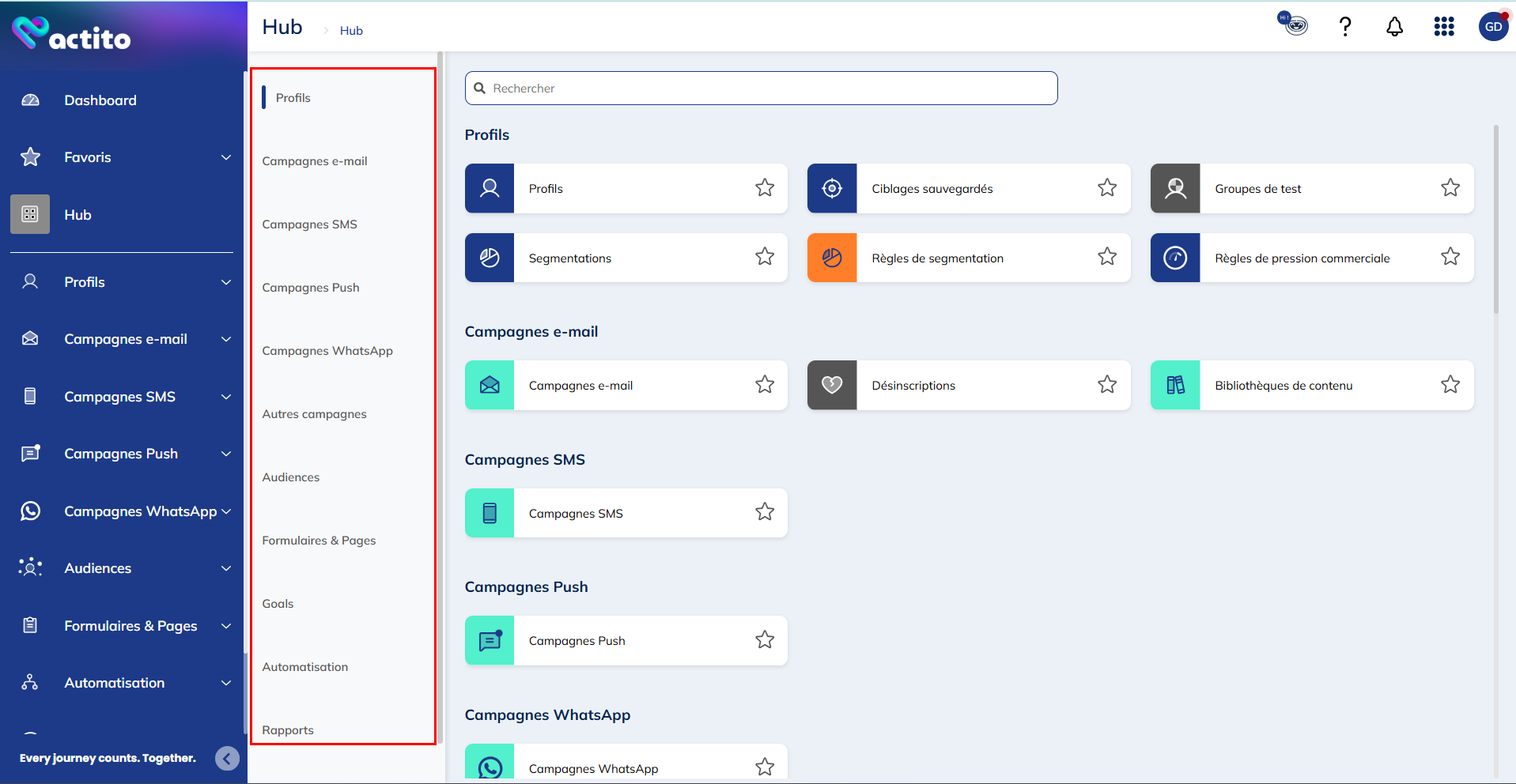This screenshot has width=1516, height=784.
Task: Toggle favorite star on Règles de segmentation
Action: tap(1106, 257)
